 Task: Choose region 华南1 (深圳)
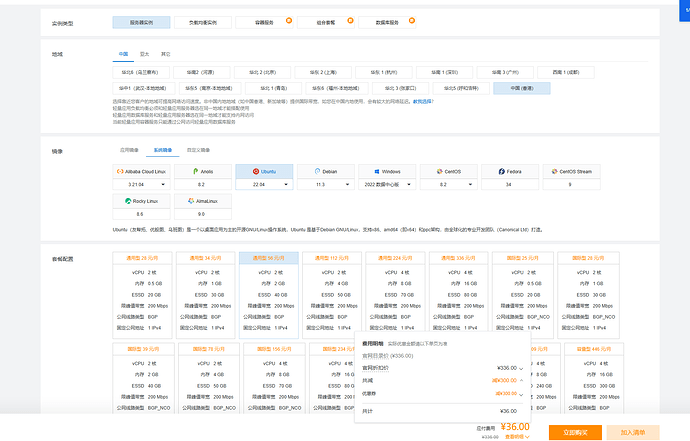(444, 72)
